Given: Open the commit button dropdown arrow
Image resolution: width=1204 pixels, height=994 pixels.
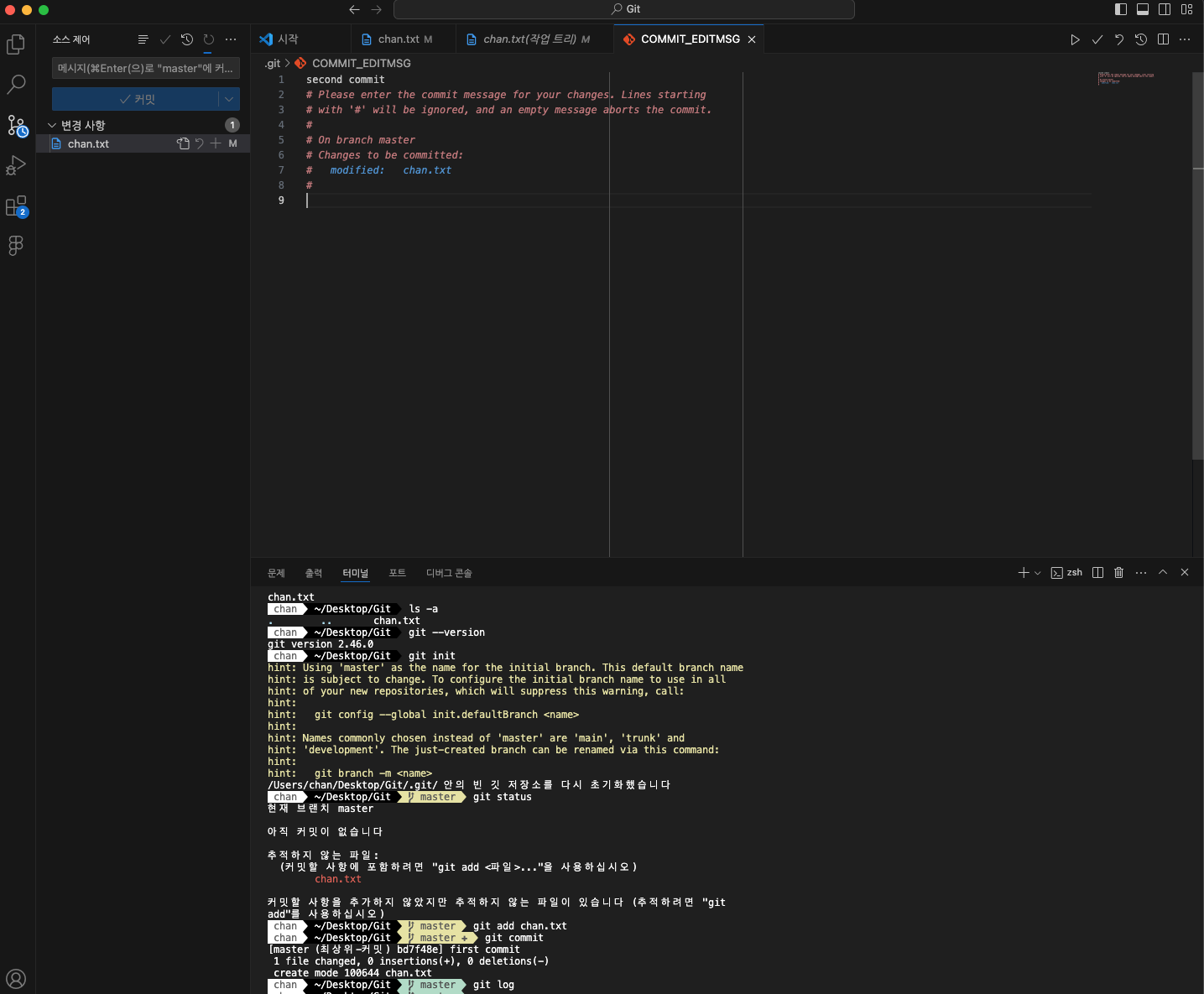Looking at the screenshot, I should pos(229,99).
